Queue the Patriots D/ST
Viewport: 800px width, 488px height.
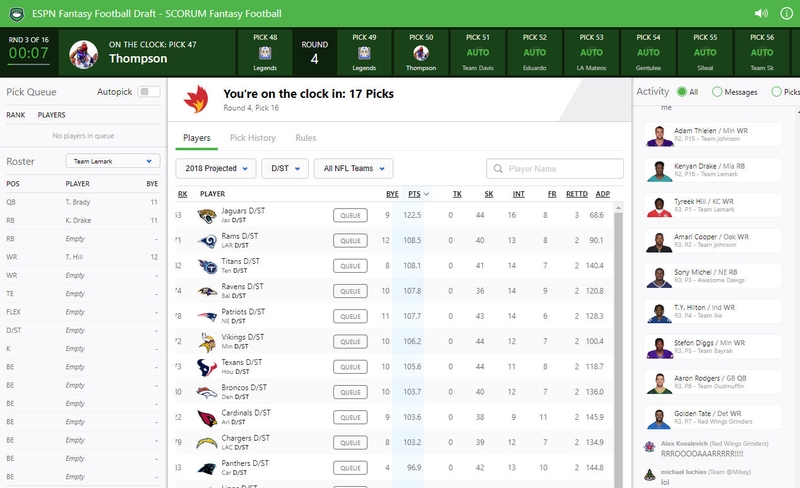coord(351,316)
